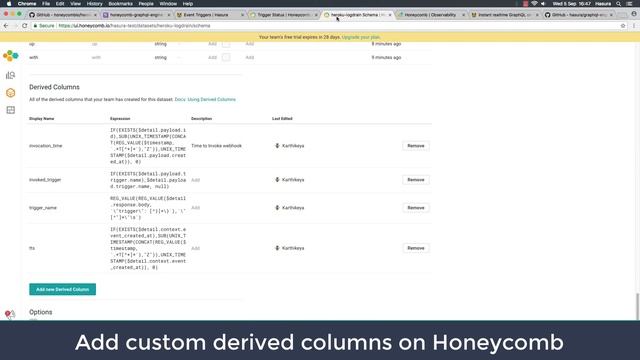Click the user avatar on the trigger_name row
This screenshot has width=640, height=360.
click(x=277, y=208)
